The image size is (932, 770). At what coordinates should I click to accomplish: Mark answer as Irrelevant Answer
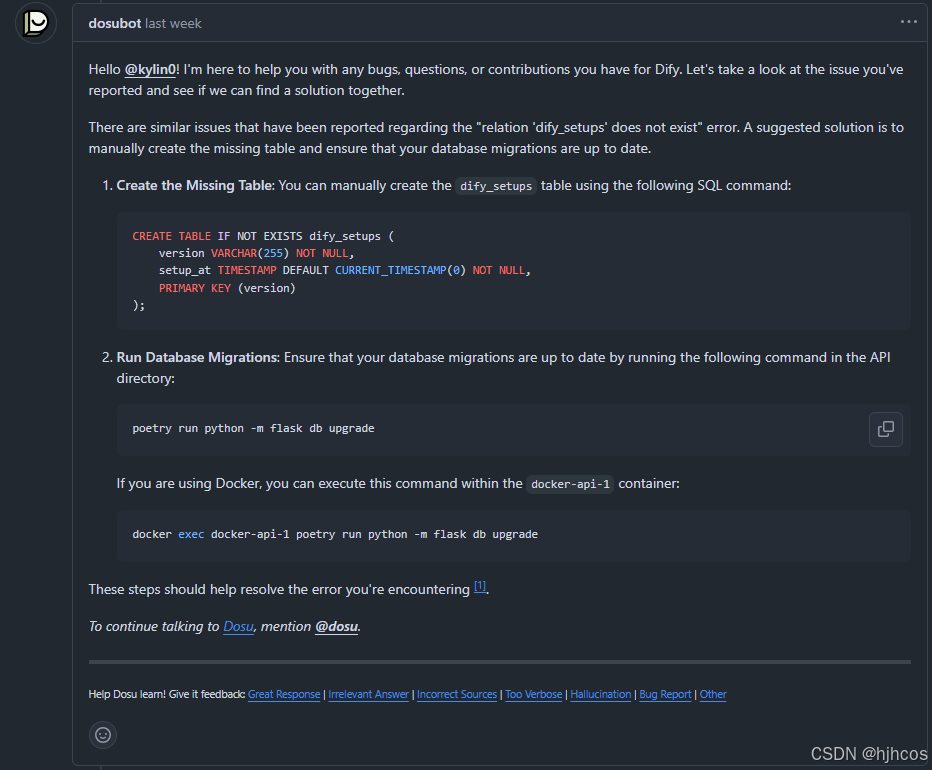(369, 694)
